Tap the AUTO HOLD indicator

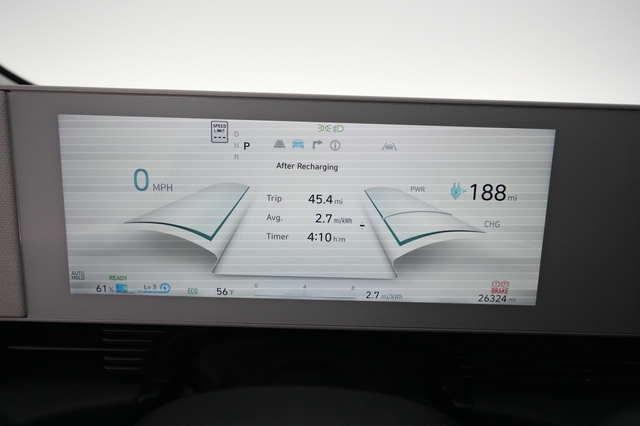coord(78,275)
